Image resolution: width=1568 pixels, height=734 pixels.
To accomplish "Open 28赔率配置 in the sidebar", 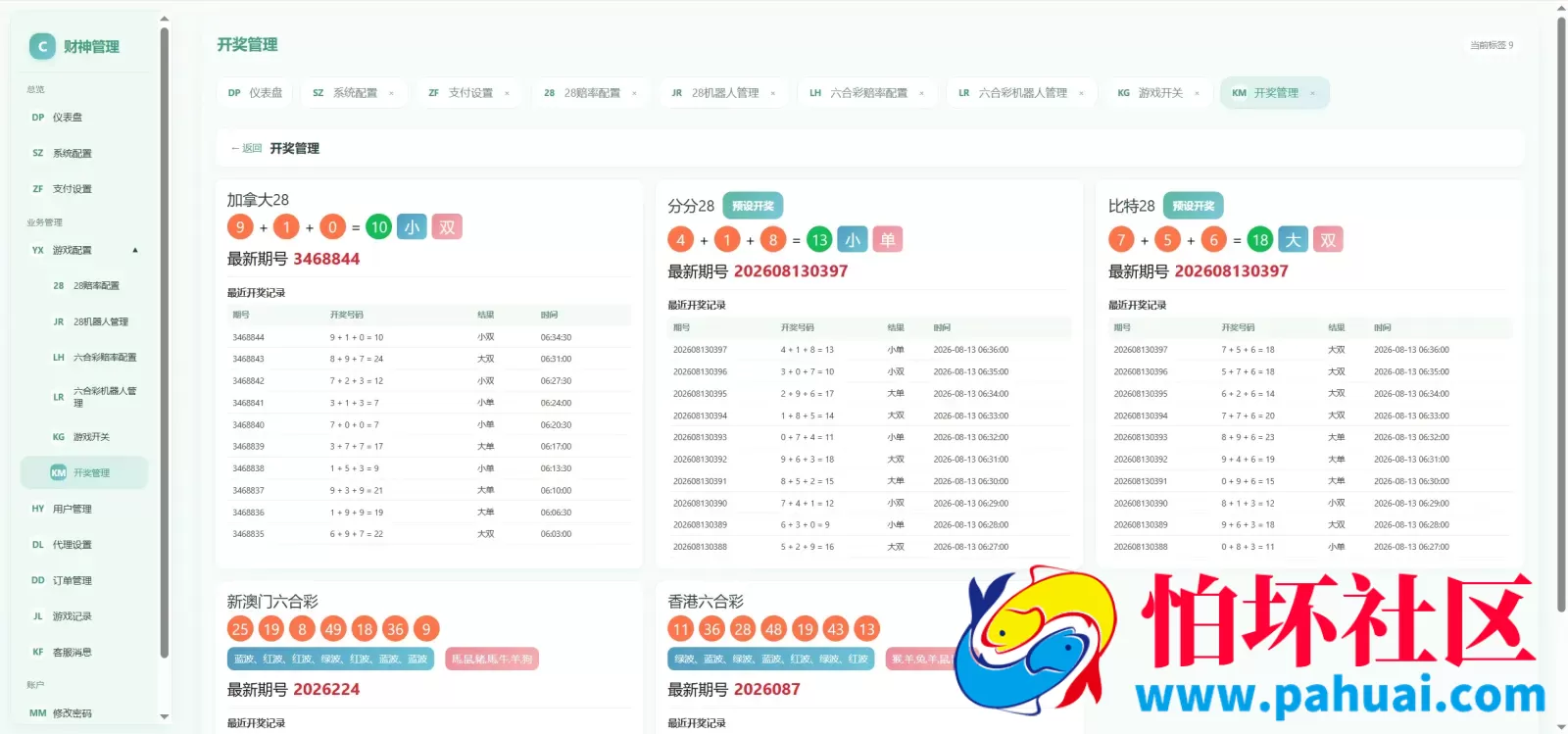I will (94, 286).
